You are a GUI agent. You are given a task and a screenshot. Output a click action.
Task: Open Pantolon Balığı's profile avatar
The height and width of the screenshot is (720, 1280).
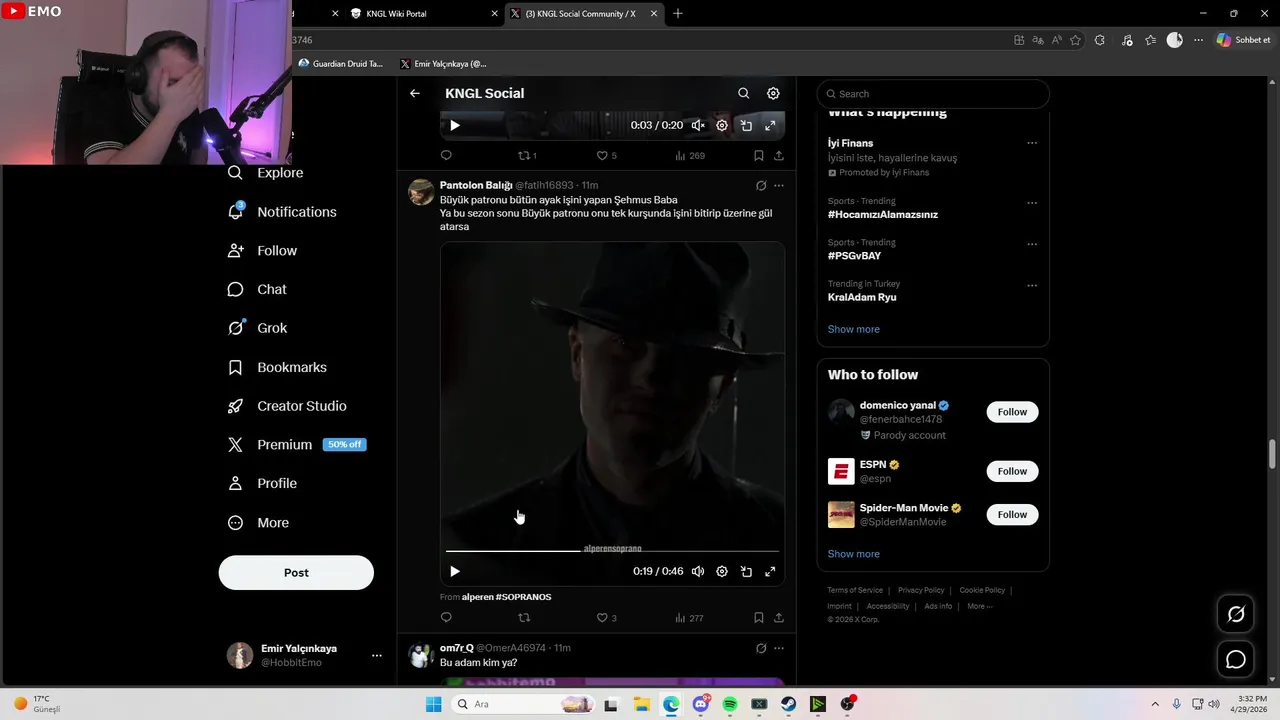pos(421,193)
